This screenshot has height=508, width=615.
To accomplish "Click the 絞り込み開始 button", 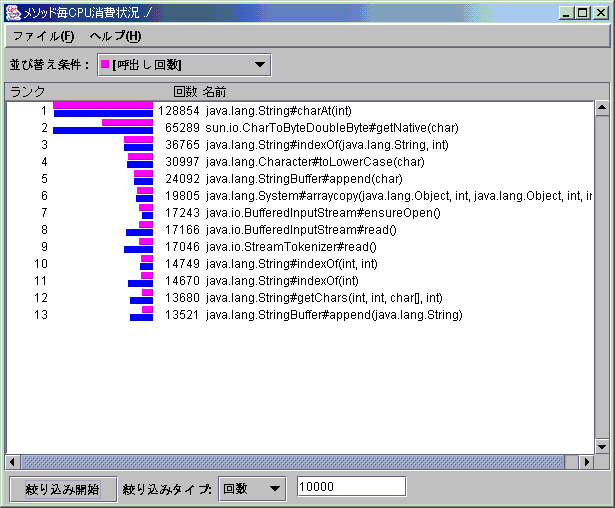I will pos(63,489).
